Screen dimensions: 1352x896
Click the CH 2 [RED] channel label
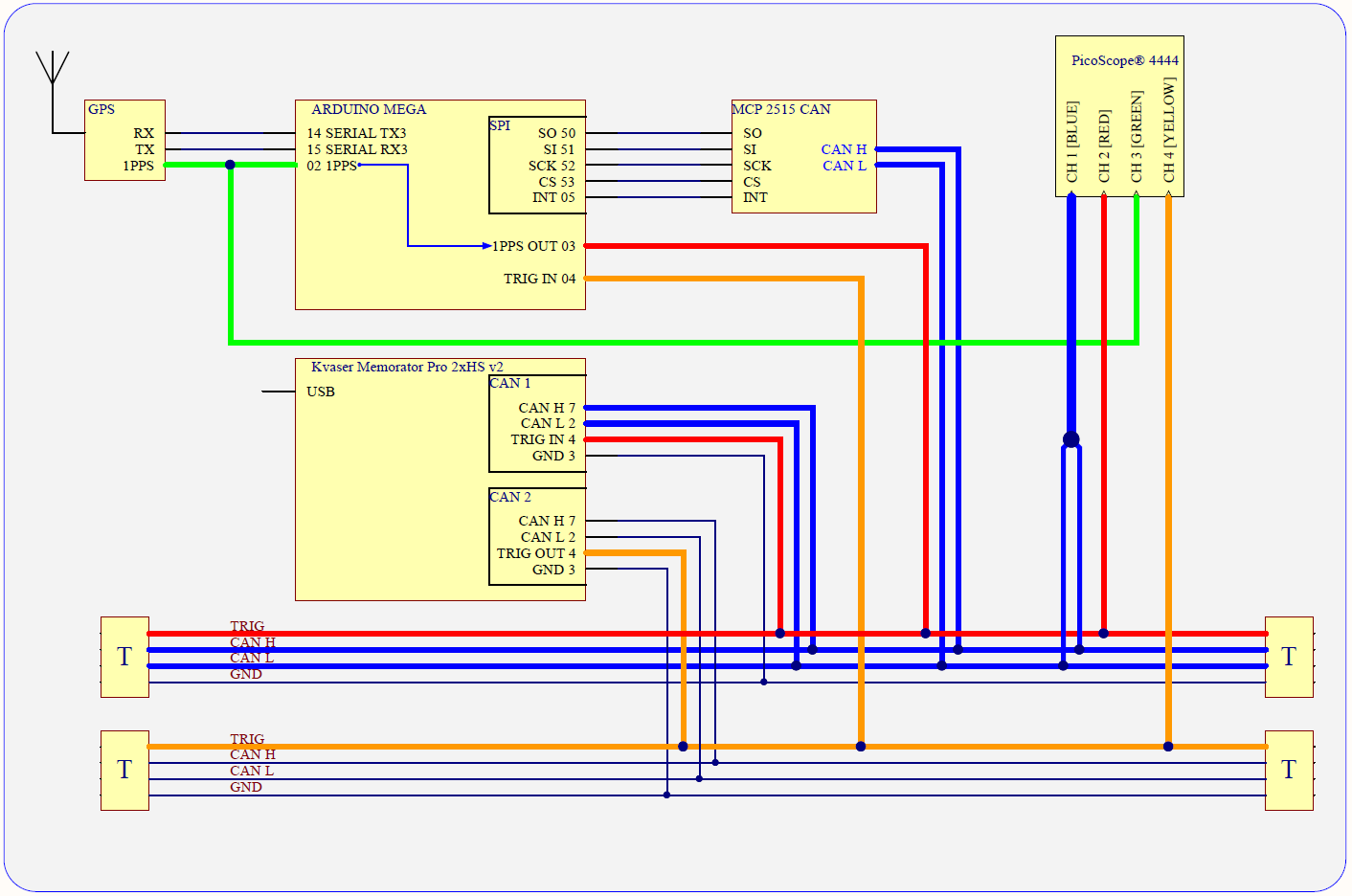(x=1104, y=146)
